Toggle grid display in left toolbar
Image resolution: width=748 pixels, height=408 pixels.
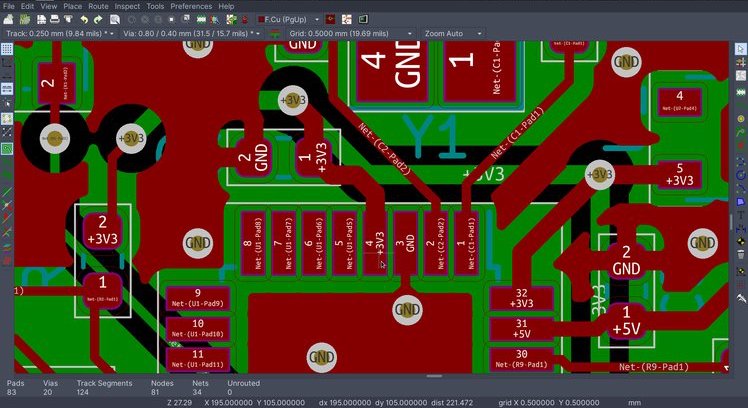click(6, 48)
